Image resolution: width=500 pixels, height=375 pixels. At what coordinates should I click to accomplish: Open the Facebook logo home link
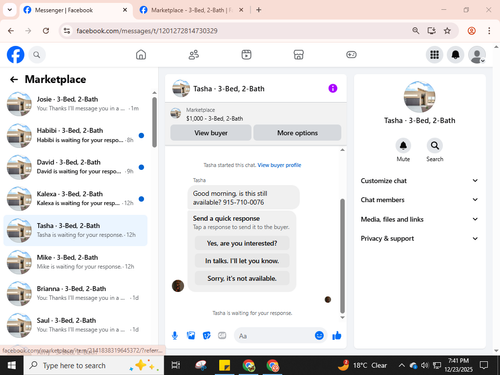15,55
